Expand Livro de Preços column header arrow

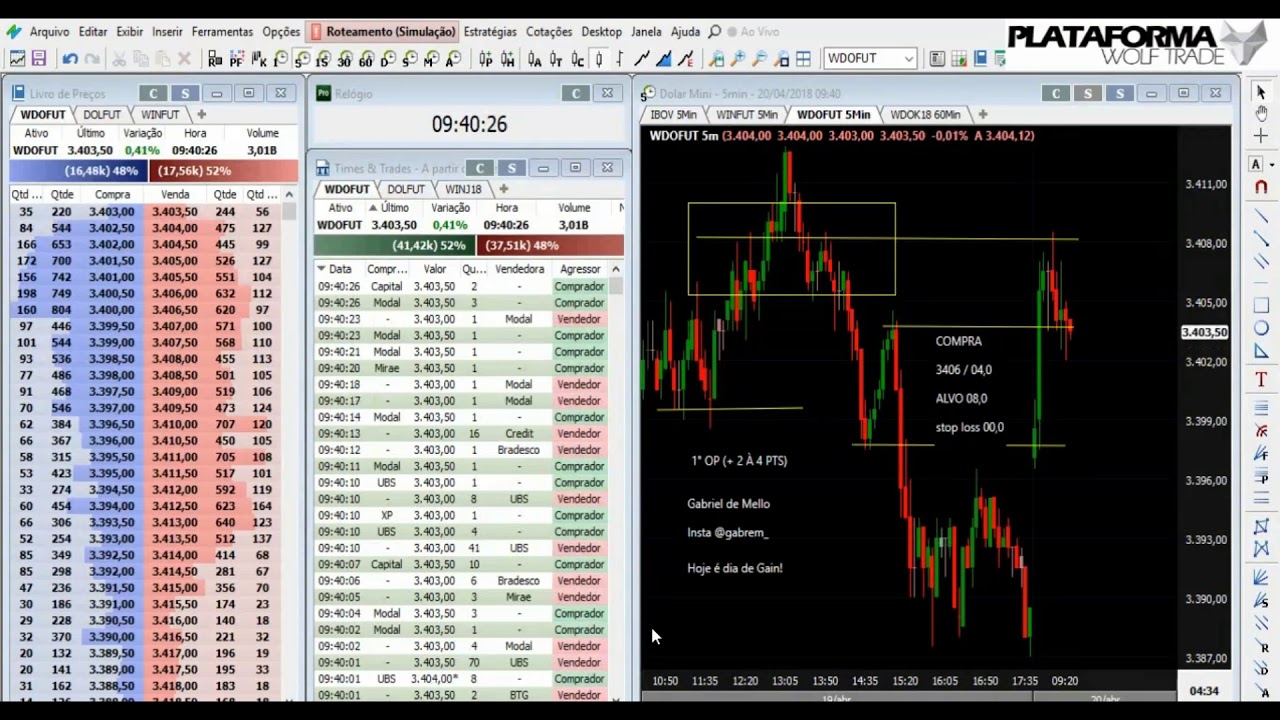(289, 195)
